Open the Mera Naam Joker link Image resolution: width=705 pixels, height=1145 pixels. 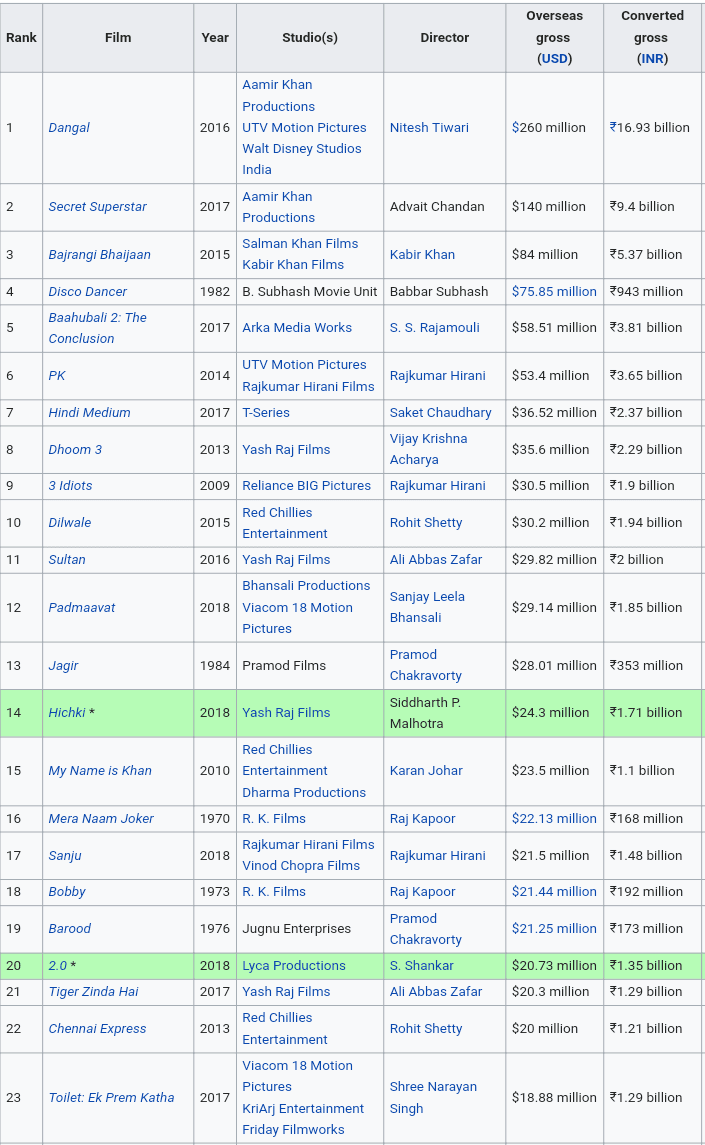(x=101, y=819)
